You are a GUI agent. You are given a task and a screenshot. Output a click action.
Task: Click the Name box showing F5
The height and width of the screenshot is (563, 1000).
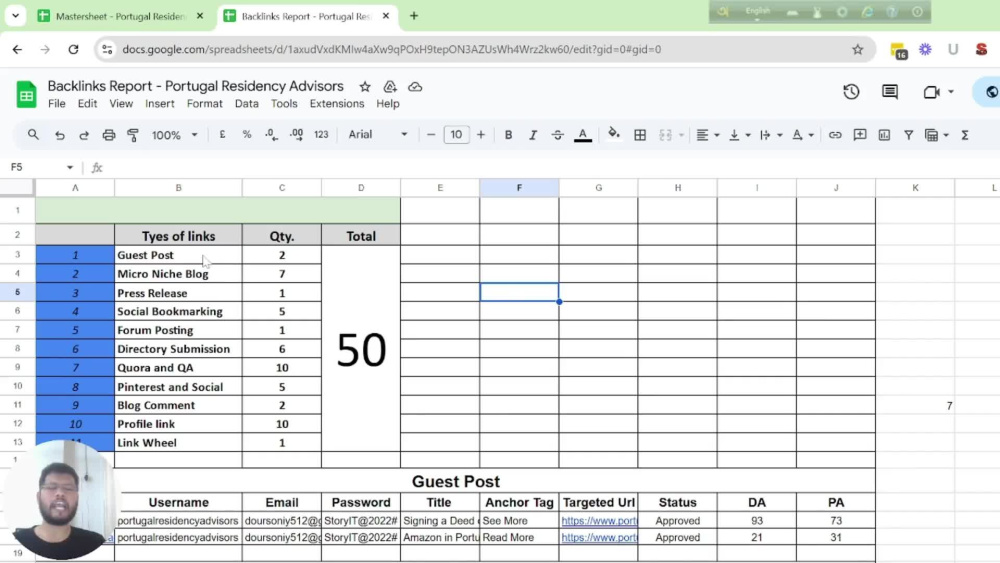[41, 167]
